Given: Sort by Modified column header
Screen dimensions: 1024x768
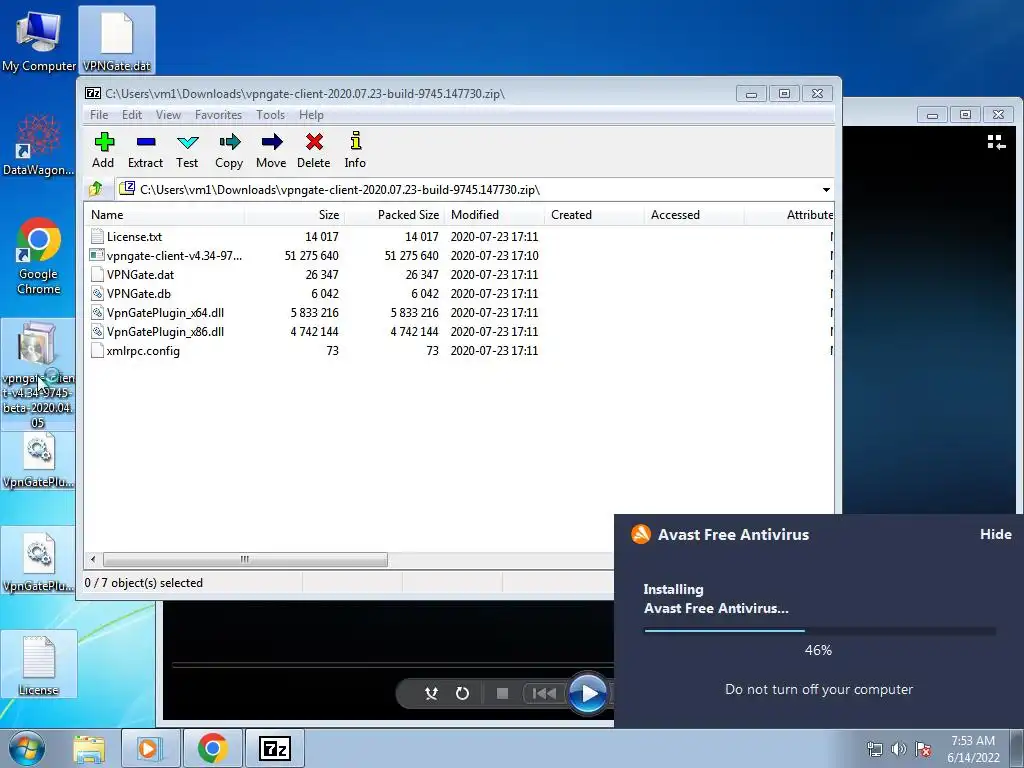Looking at the screenshot, I should coord(494,215).
